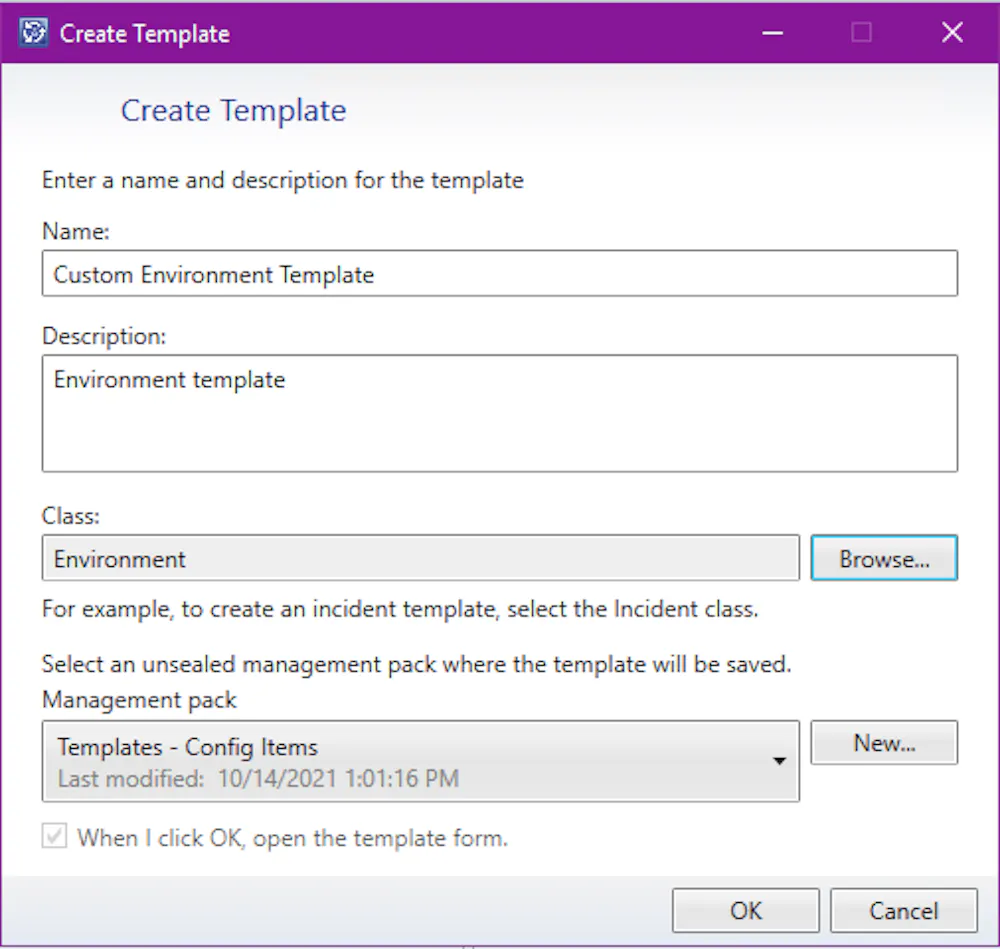Click the Incident class example hint text
Screen dimensions: 1000x949
(400, 609)
